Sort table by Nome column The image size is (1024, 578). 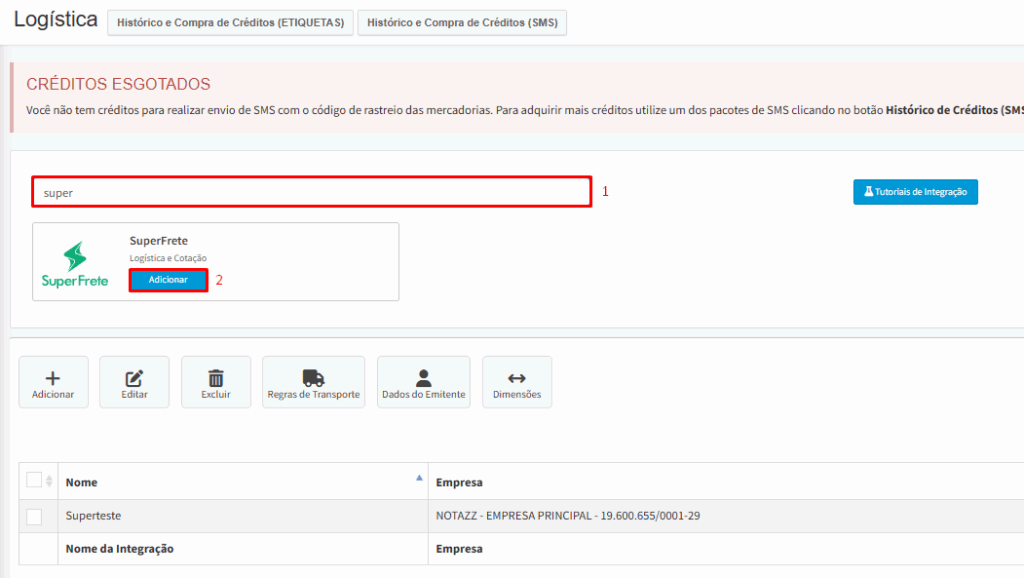(x=243, y=482)
